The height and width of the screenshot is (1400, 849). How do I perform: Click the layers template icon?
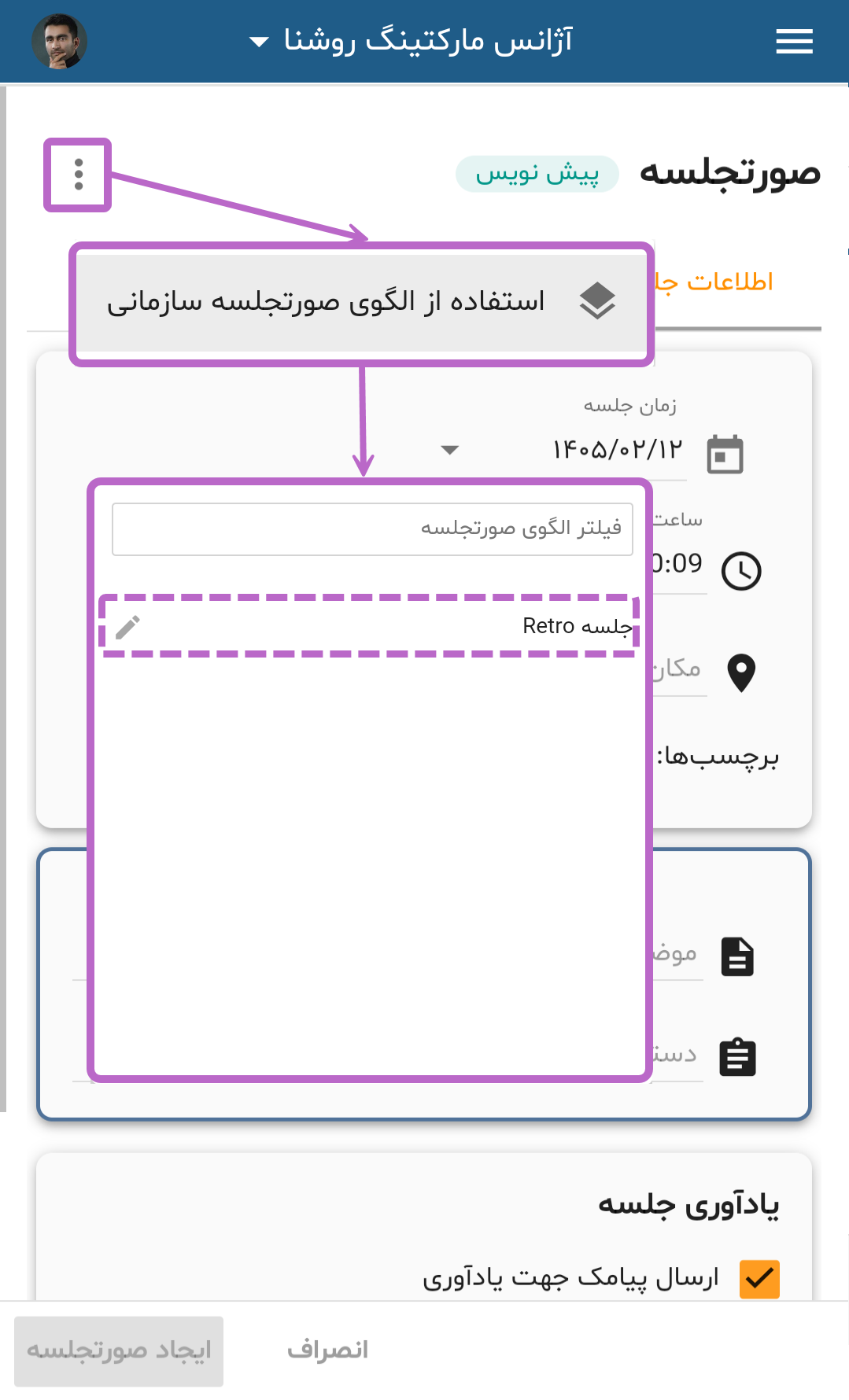(x=597, y=300)
